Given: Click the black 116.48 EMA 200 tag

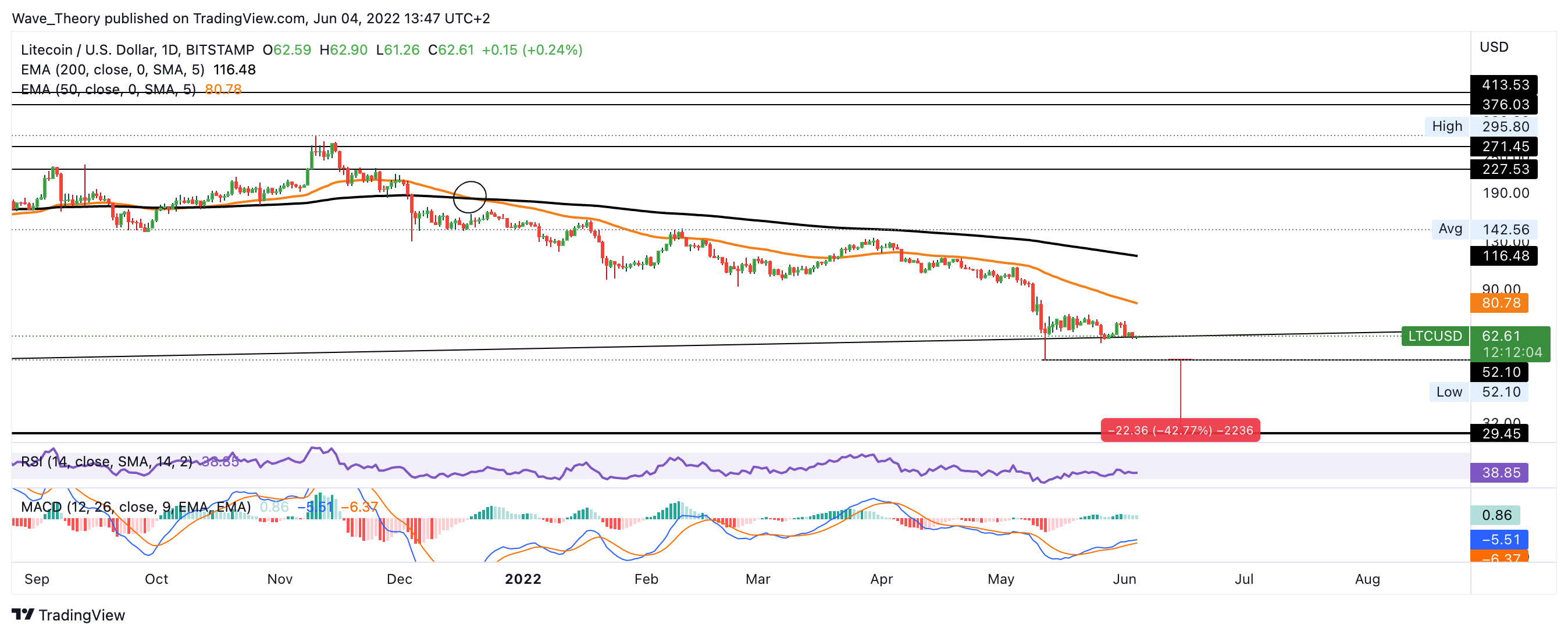Looking at the screenshot, I should (x=1503, y=256).
